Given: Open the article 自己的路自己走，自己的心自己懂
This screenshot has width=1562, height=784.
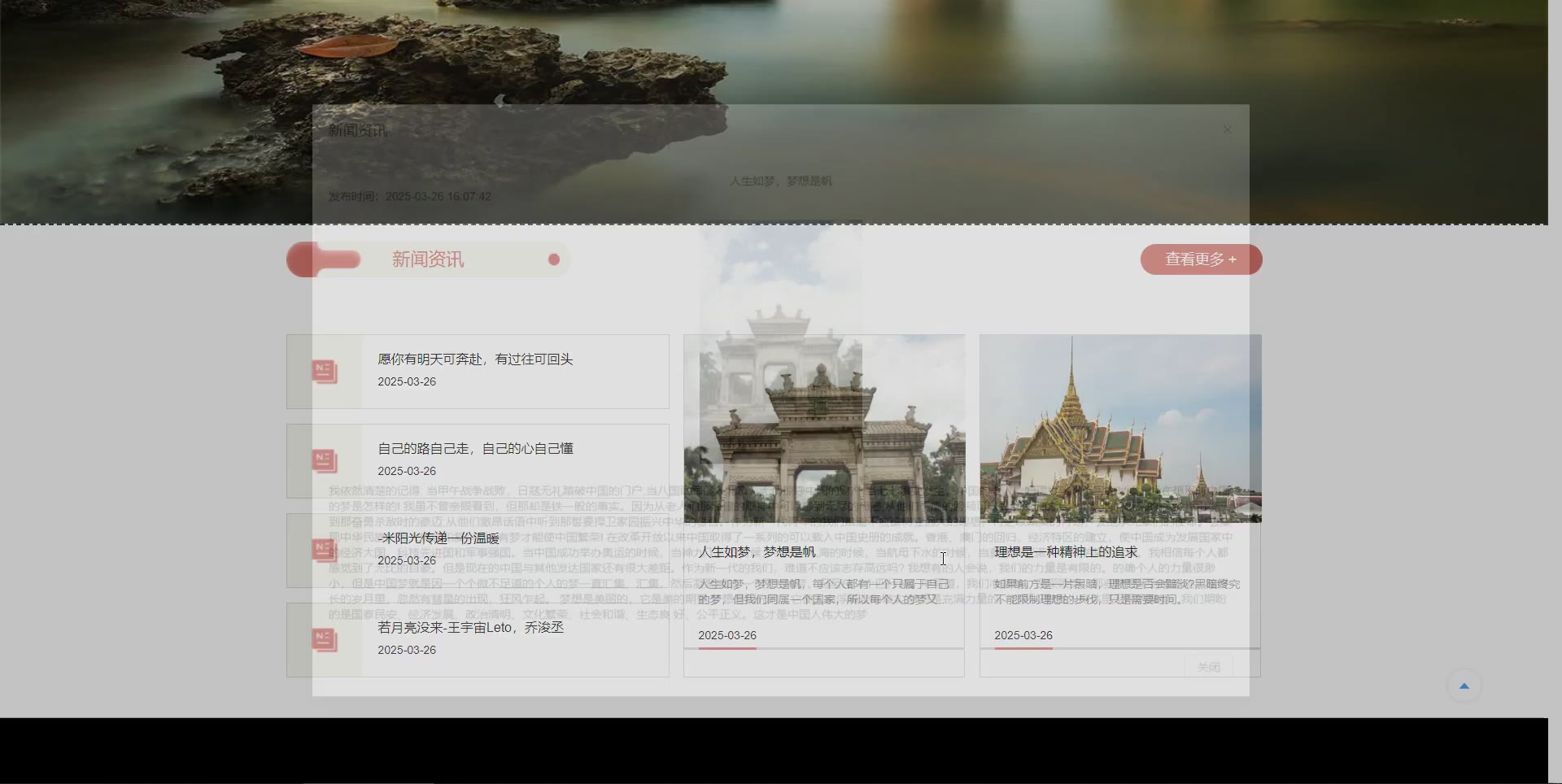Looking at the screenshot, I should pos(475,449).
